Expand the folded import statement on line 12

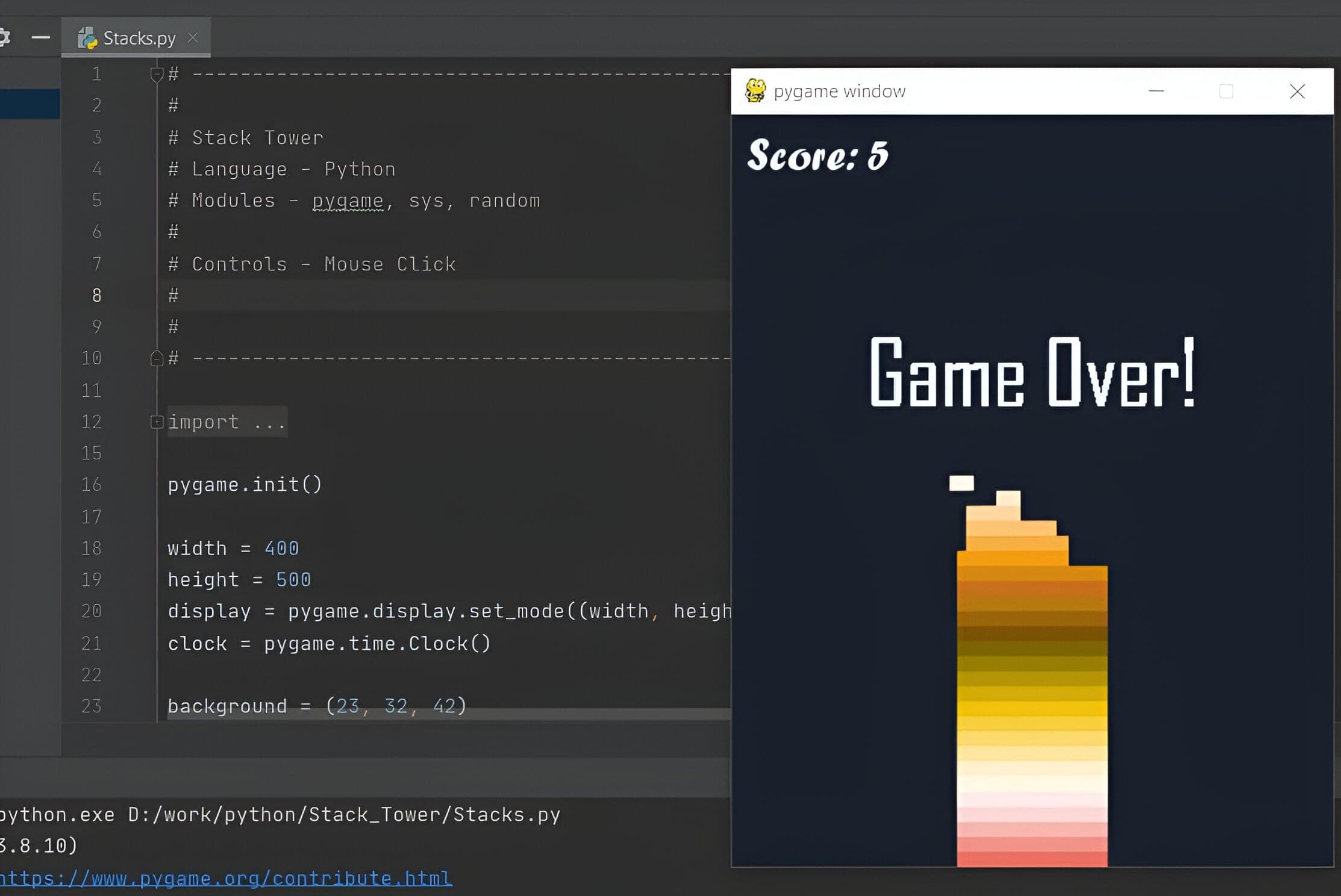point(157,422)
